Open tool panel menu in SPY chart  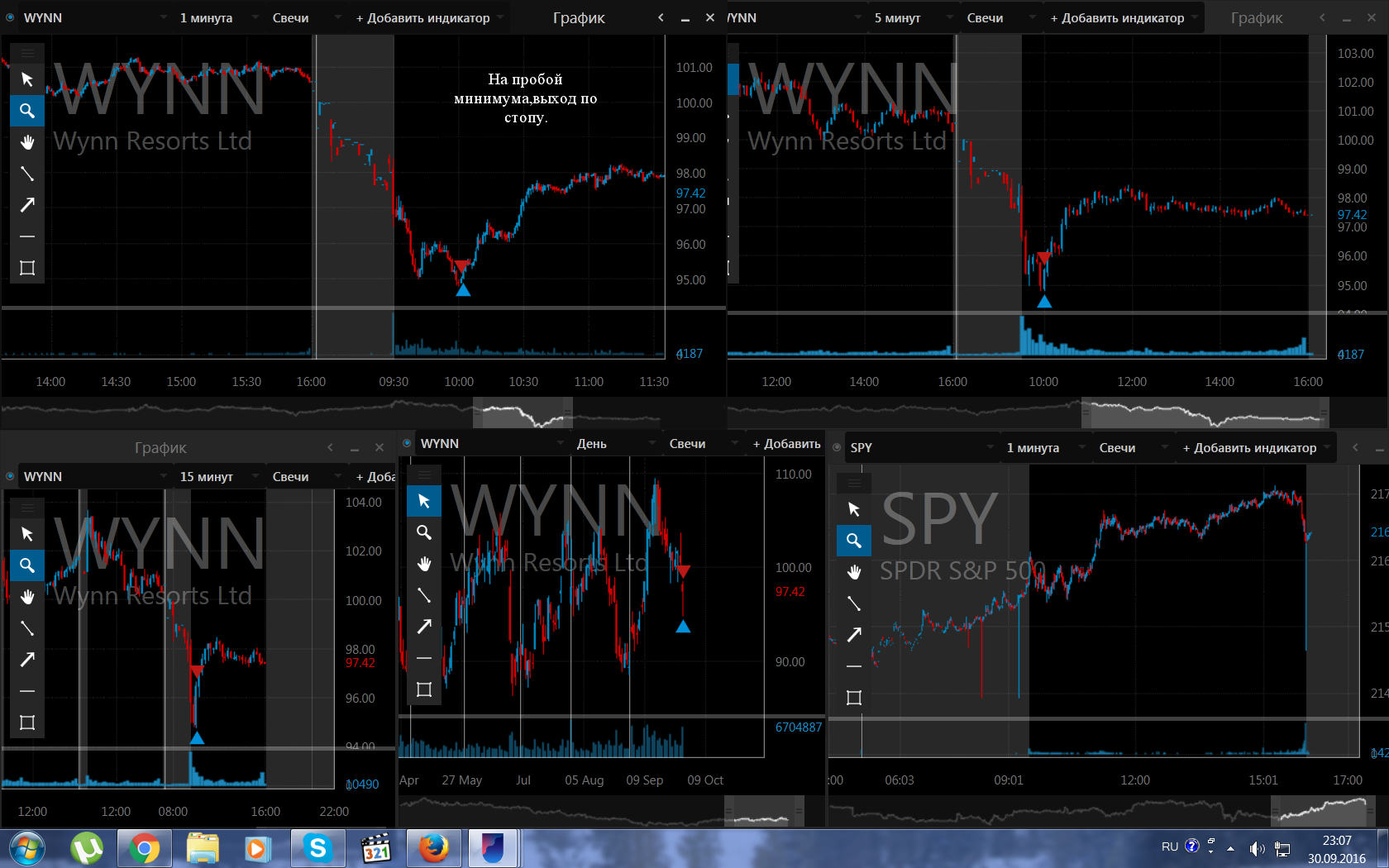click(854, 483)
